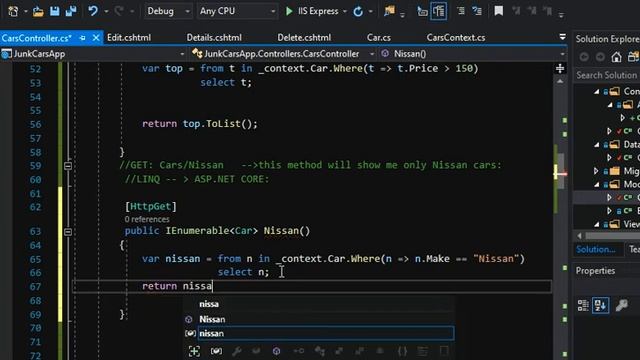This screenshot has height=360, width=640.
Task: Click the Categorized icon in Properties panel
Action: click(x=583, y=305)
